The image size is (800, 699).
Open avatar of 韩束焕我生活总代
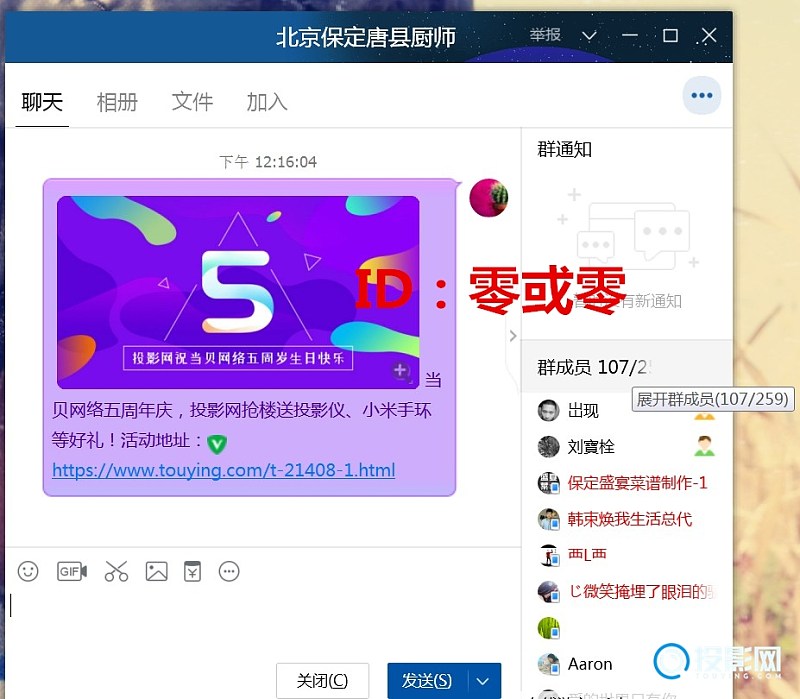548,519
